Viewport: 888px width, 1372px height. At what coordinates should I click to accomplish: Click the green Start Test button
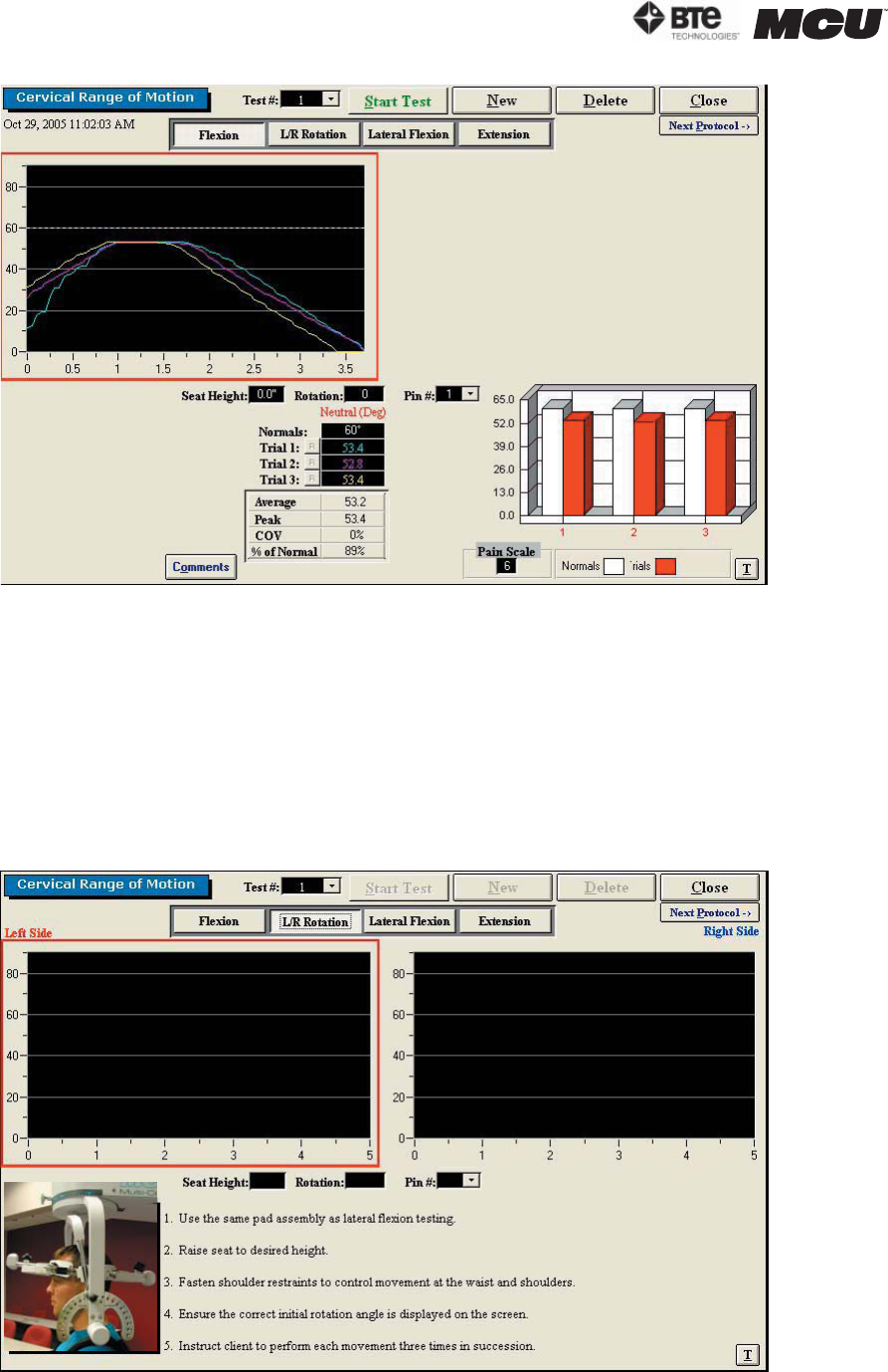coord(398,100)
